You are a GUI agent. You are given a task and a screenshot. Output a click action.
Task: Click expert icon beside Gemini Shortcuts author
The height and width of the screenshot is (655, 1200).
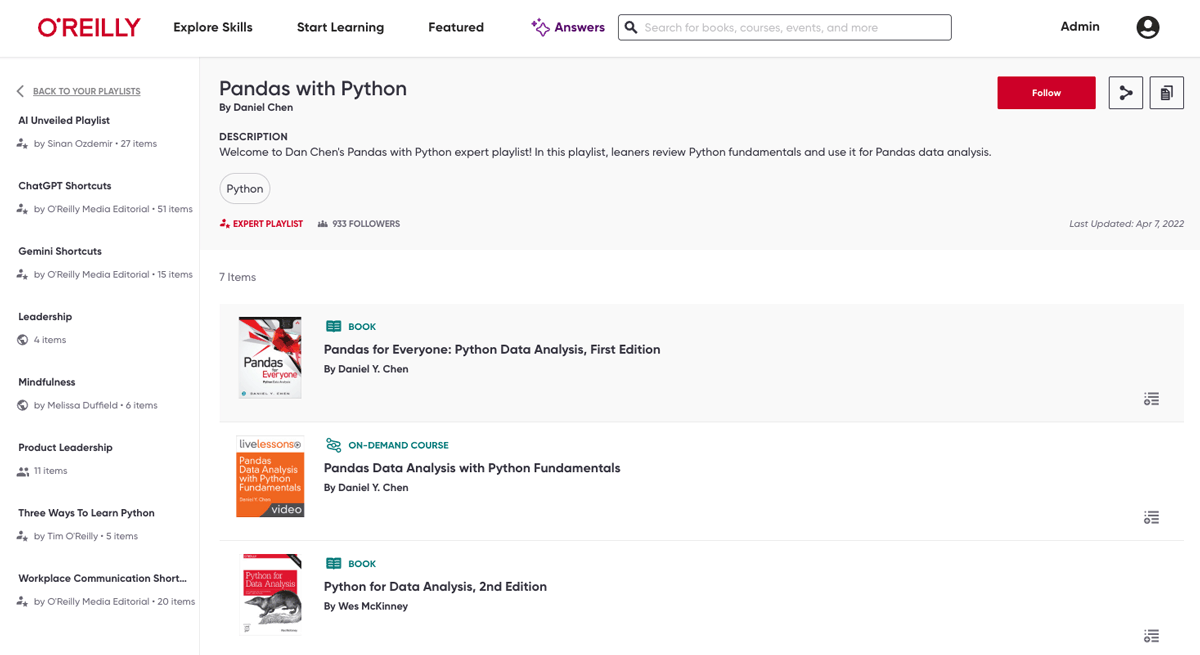(22, 275)
